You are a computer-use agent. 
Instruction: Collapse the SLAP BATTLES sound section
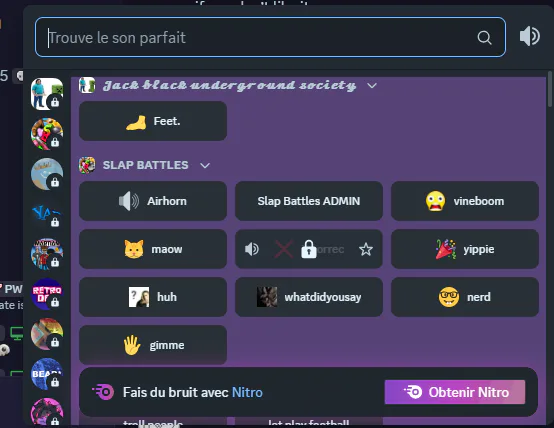205,165
